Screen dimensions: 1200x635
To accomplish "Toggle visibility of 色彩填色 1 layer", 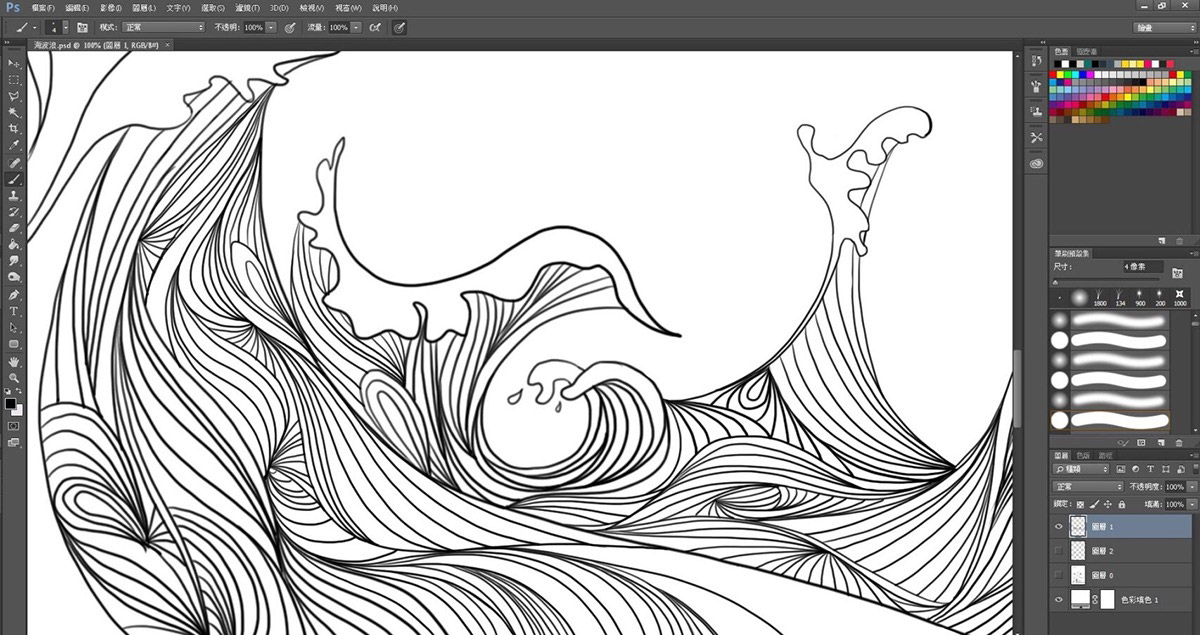I will [x=1059, y=599].
